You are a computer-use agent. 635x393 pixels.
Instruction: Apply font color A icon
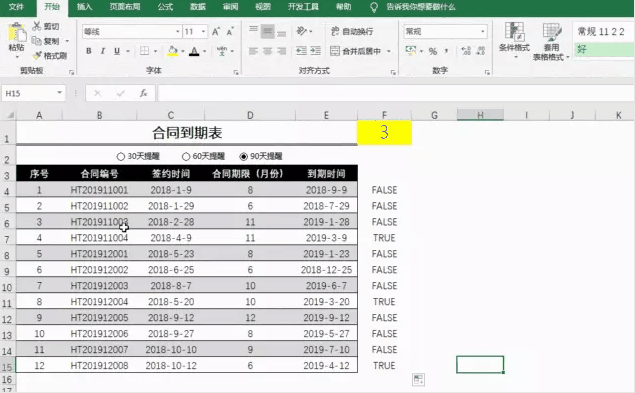[x=194, y=51]
